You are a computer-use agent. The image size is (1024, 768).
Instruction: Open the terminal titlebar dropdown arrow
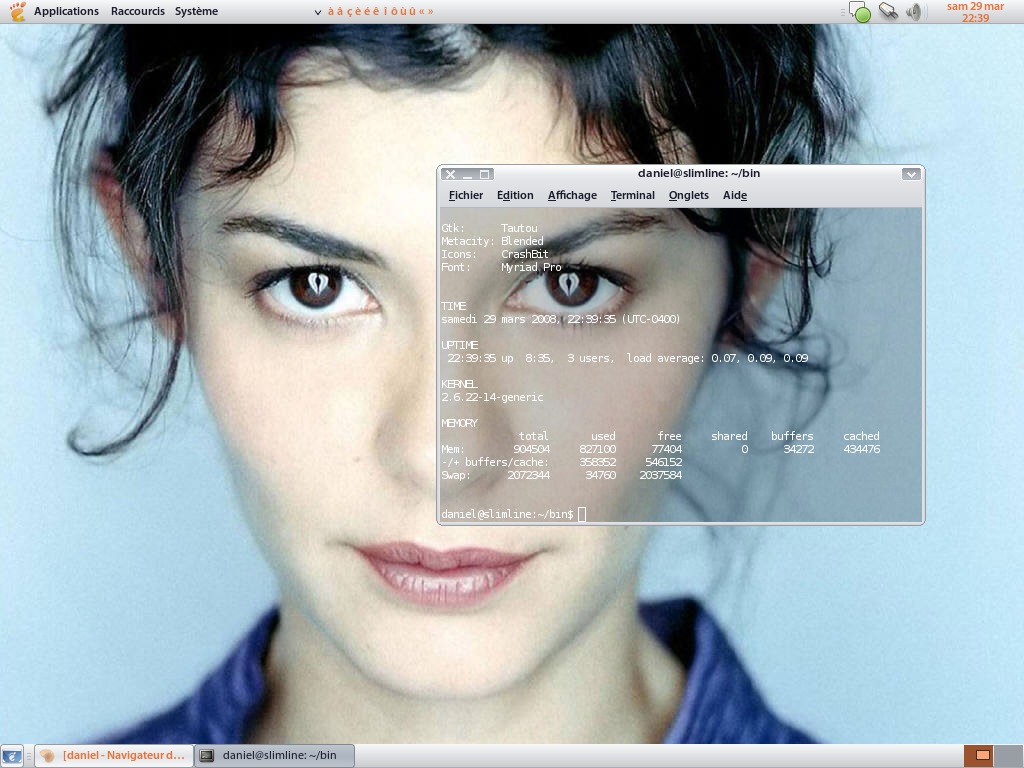click(911, 174)
